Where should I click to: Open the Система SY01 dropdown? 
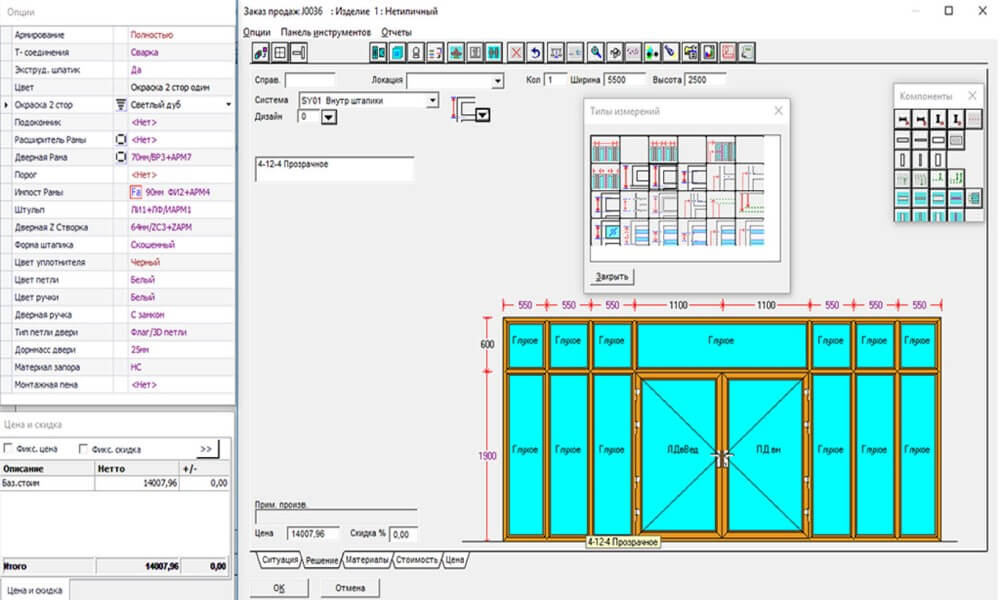pos(432,100)
